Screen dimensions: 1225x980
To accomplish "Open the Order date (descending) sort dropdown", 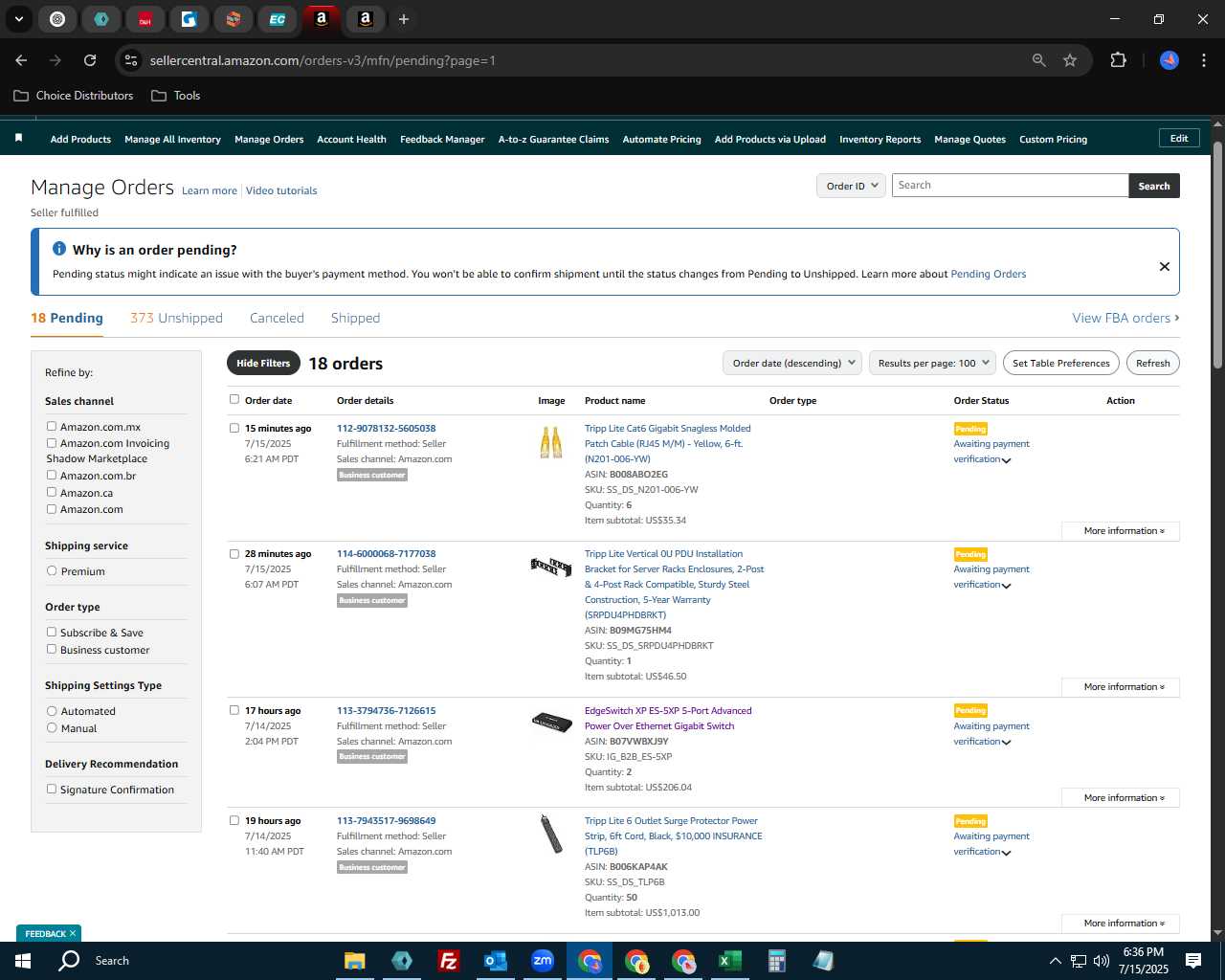I will point(792,363).
